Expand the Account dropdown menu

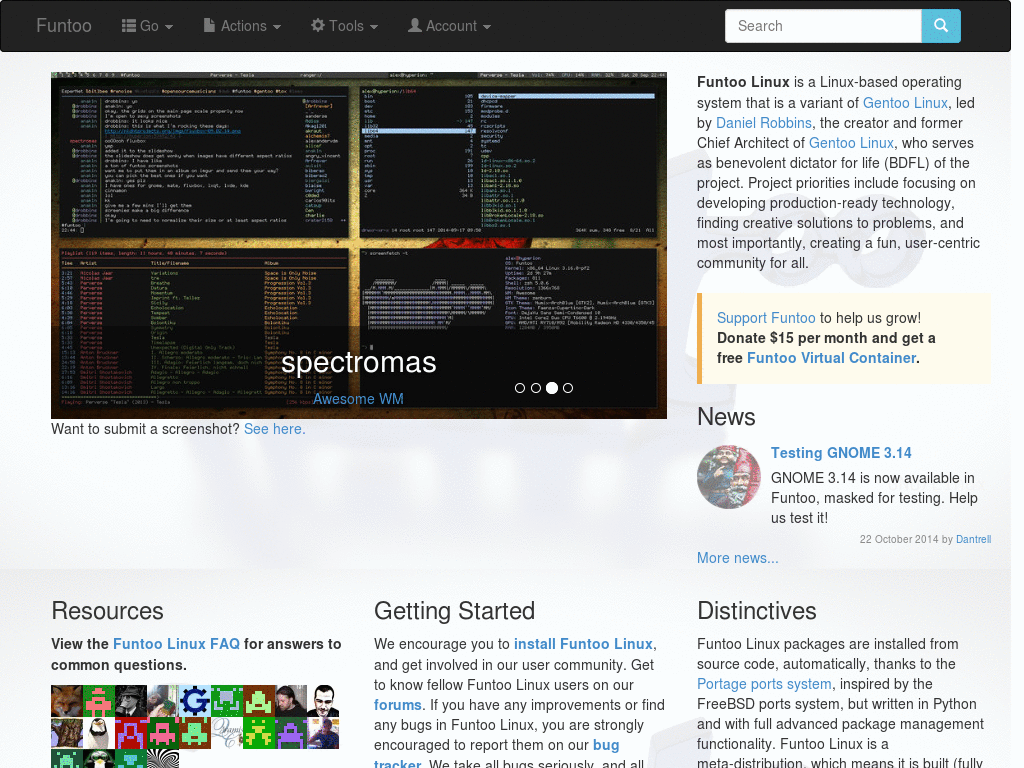(x=449, y=26)
